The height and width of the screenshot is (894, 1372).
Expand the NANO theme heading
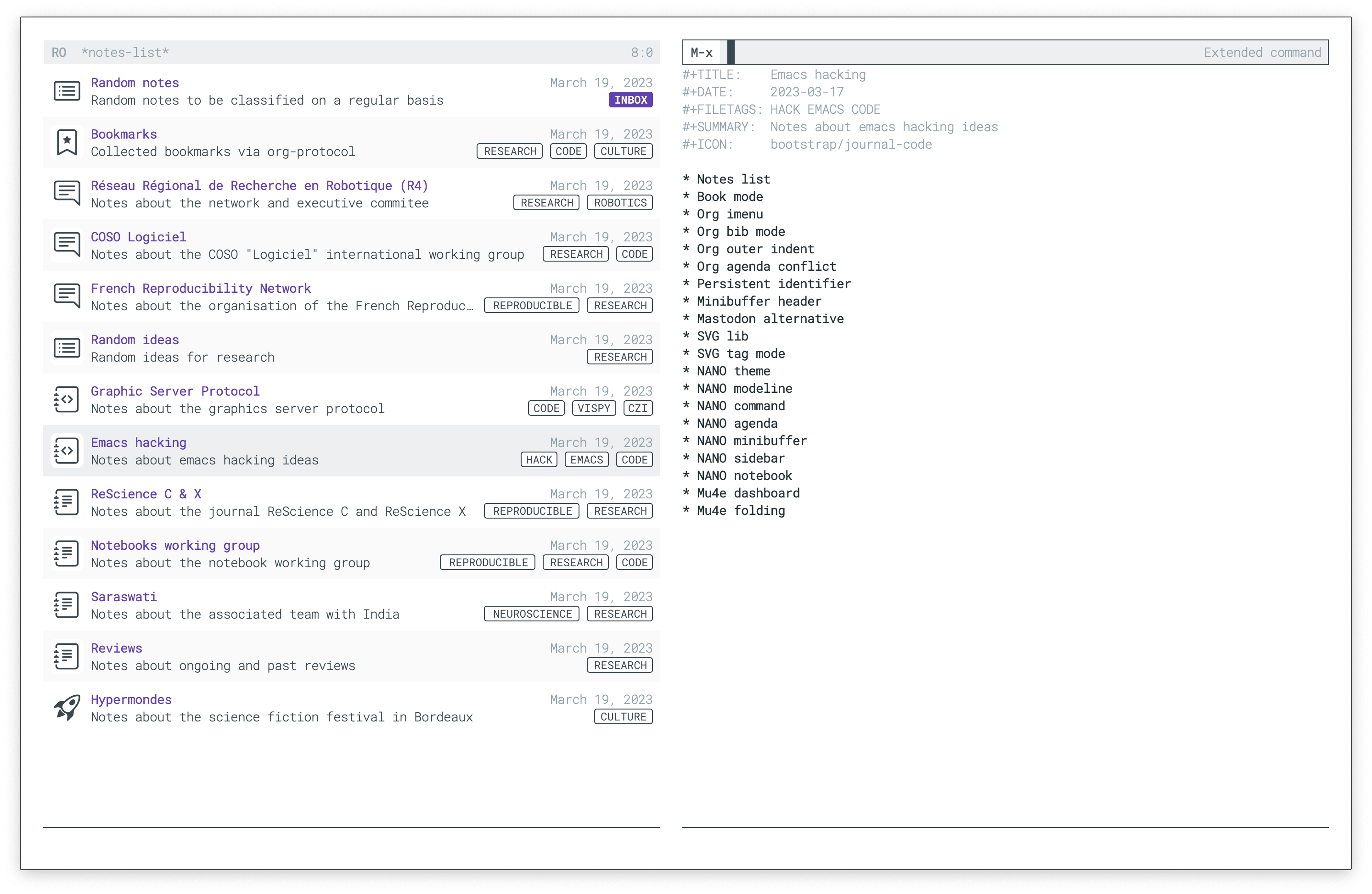point(733,371)
